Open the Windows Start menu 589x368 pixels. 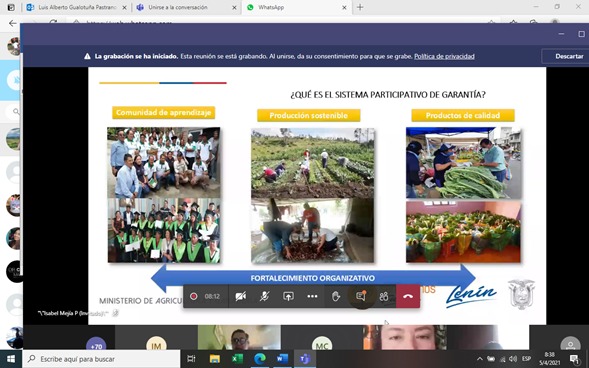tap(11, 359)
